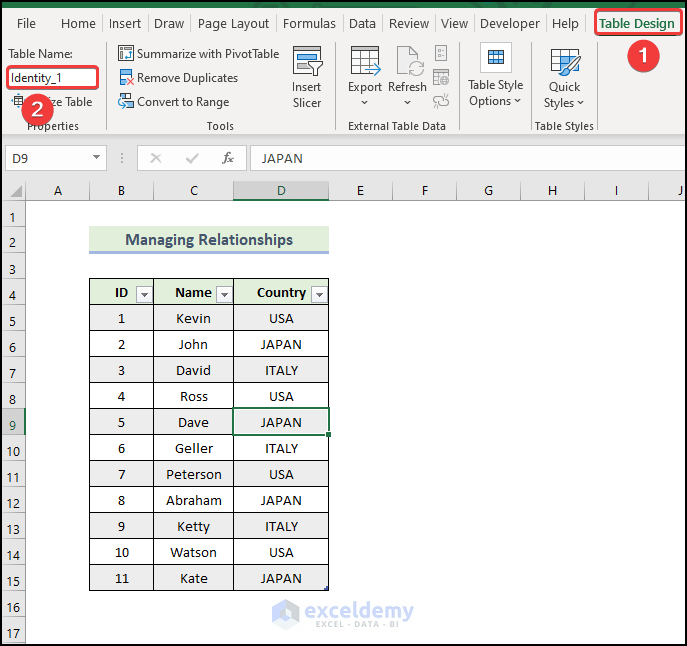The height and width of the screenshot is (646, 687).
Task: Open Quick Styles gallery
Action: pos(564,78)
